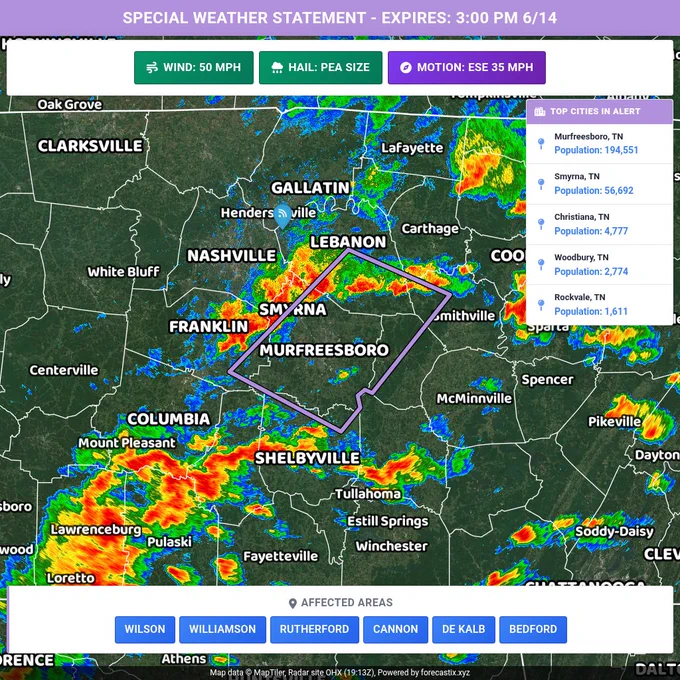Image resolution: width=680 pixels, height=680 pixels.
Task: Click the location pin icon by Affected Areas
Action: point(293,603)
